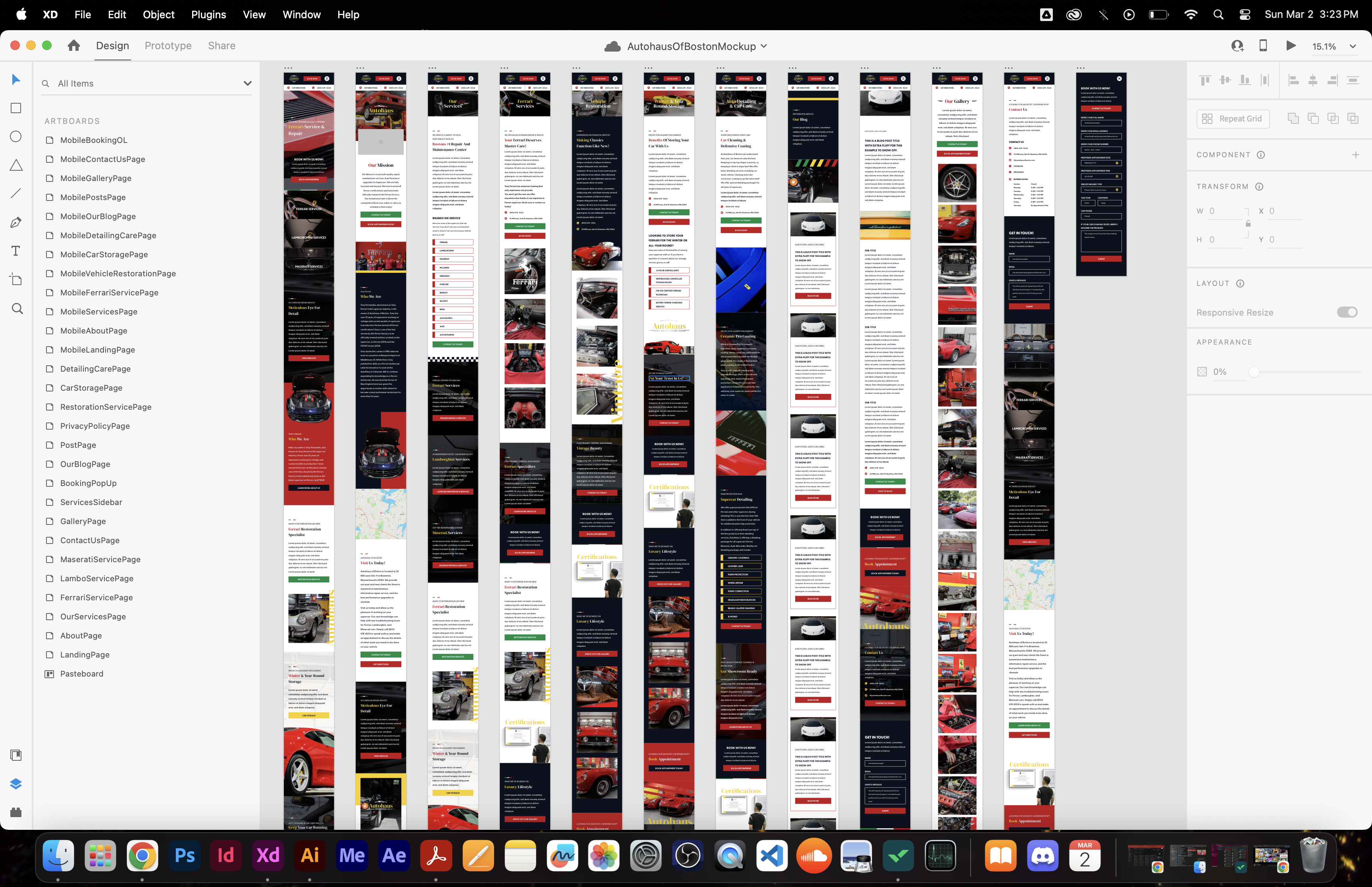This screenshot has width=1372, height=887.
Task: Select the MobileGalleryPage artboard layer
Action: click(96, 178)
